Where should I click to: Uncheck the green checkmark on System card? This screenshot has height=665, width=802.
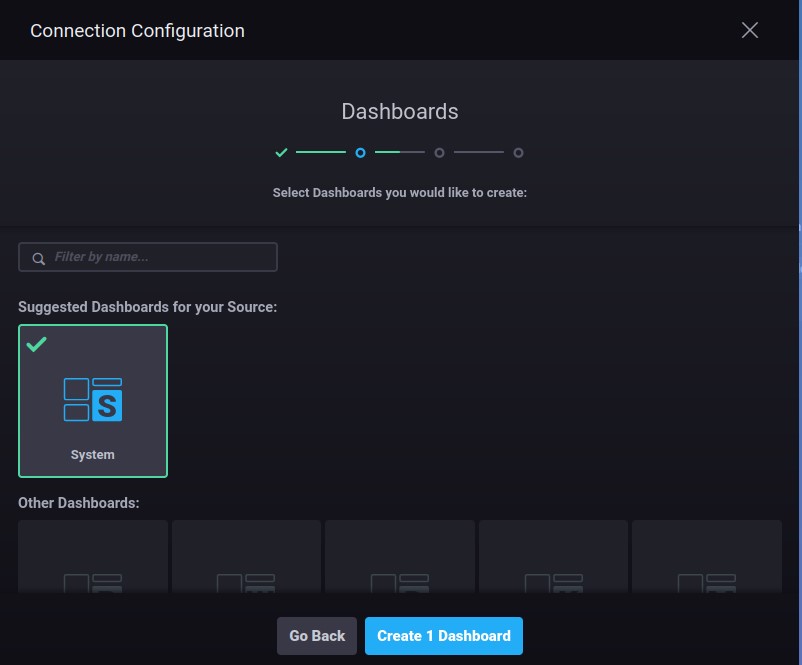tap(36, 344)
